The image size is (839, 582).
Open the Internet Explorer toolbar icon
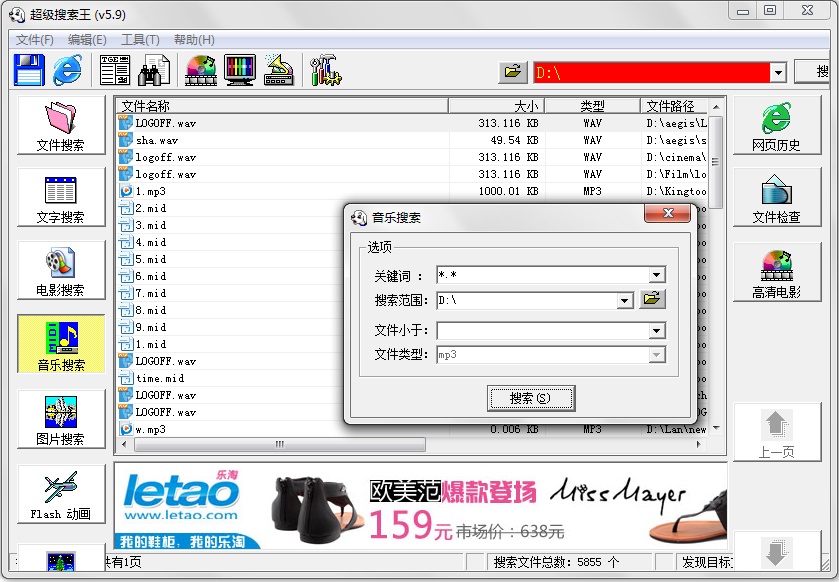67,70
